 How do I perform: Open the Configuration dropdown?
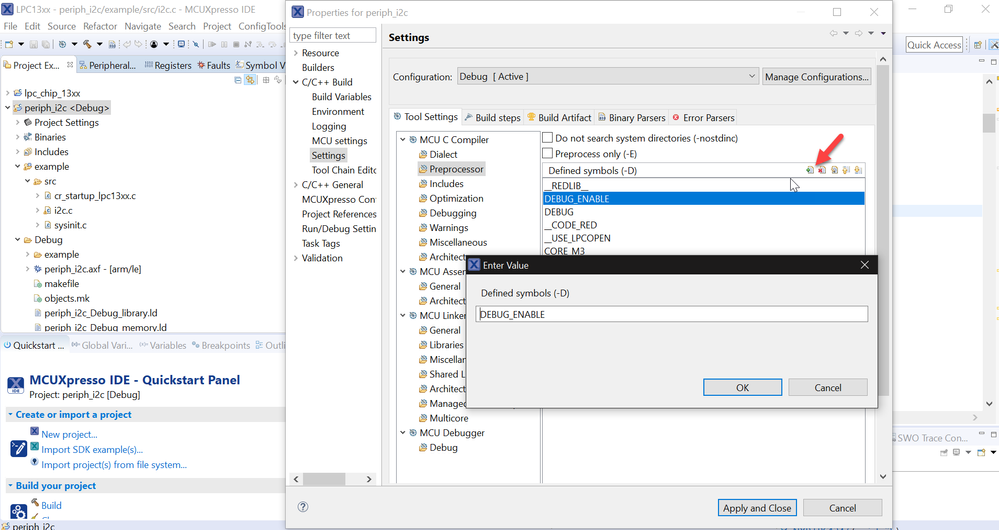pos(608,77)
